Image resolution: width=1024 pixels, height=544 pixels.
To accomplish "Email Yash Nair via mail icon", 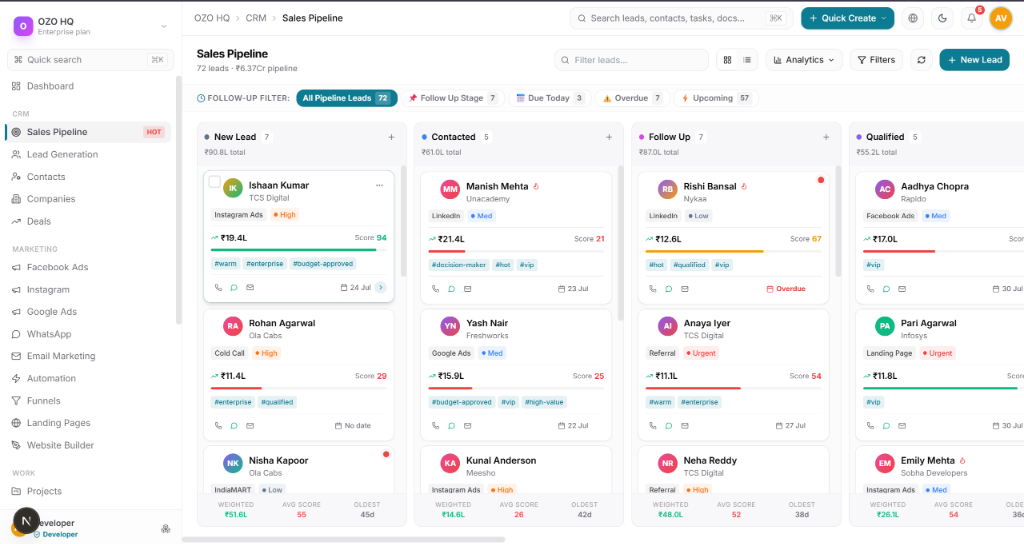I will point(468,426).
